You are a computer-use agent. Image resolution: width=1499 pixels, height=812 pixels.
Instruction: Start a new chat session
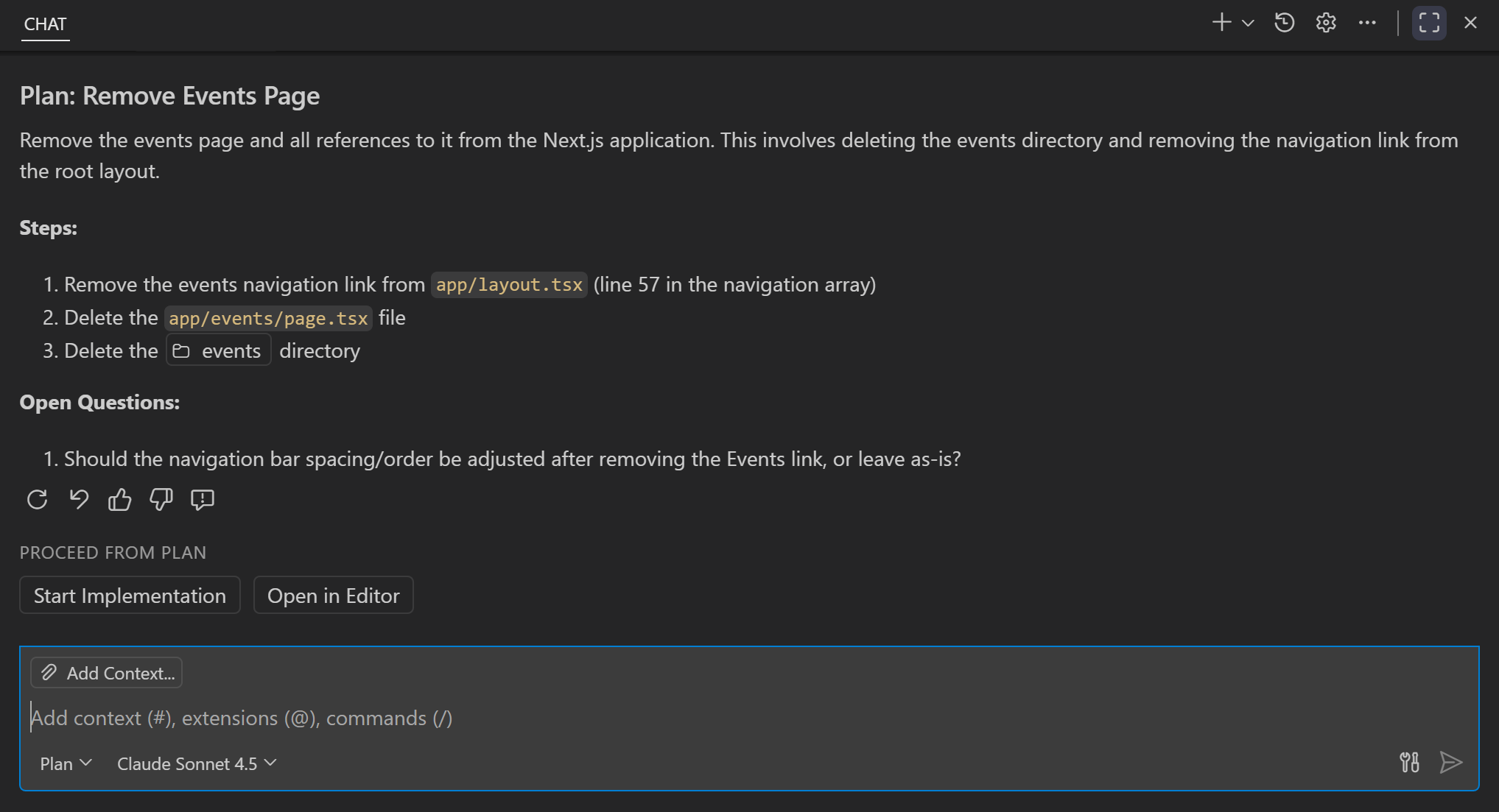pyautogui.click(x=1221, y=23)
